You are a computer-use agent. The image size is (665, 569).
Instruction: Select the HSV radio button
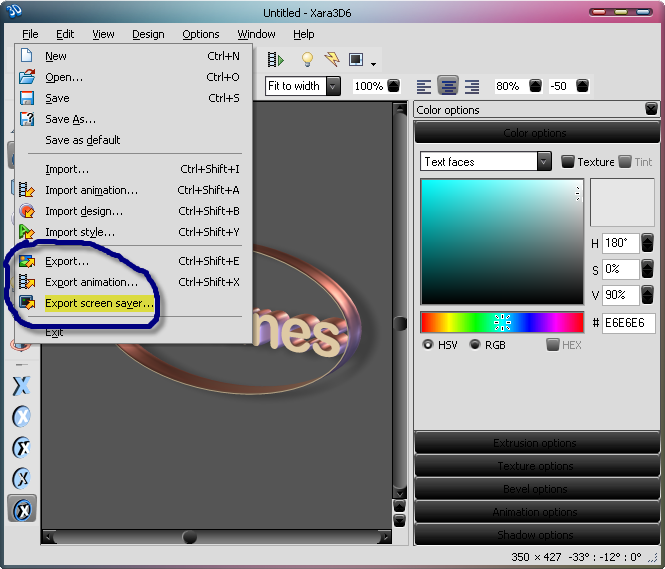click(x=428, y=345)
